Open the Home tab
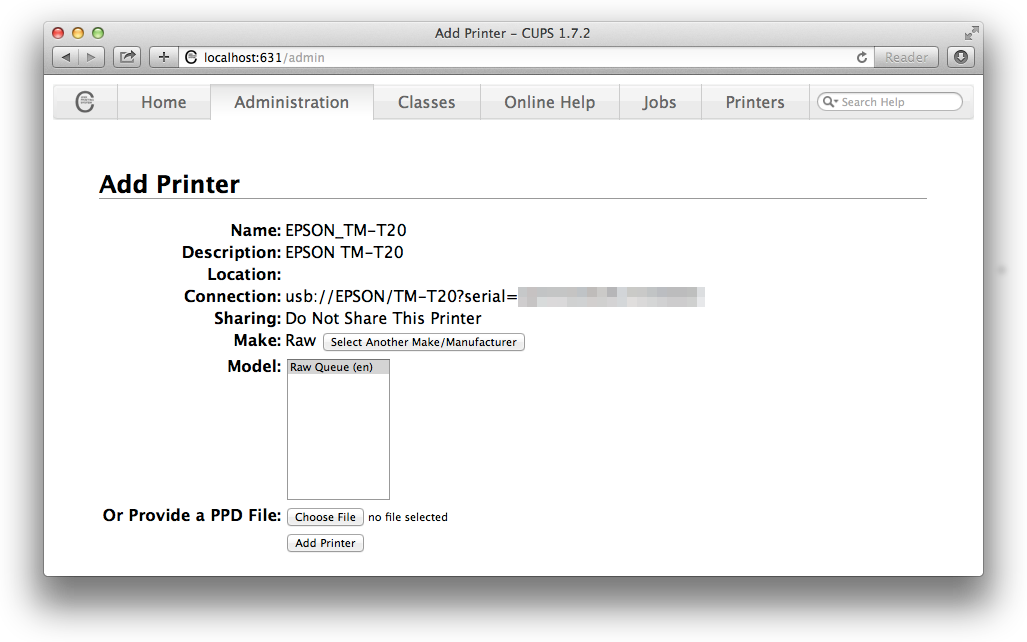The width and height of the screenshot is (1027, 642). coord(163,102)
